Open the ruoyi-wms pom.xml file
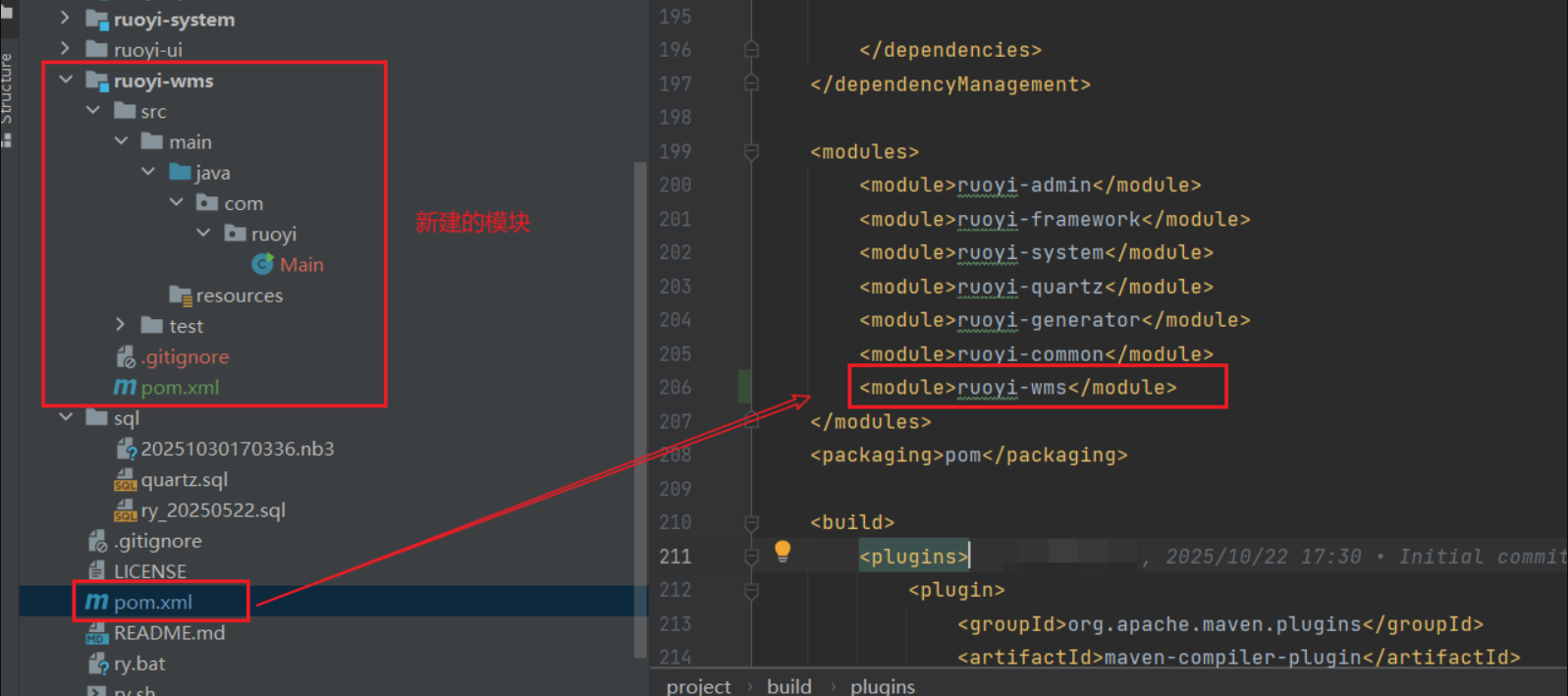The width and height of the screenshot is (1568, 696). (x=180, y=387)
